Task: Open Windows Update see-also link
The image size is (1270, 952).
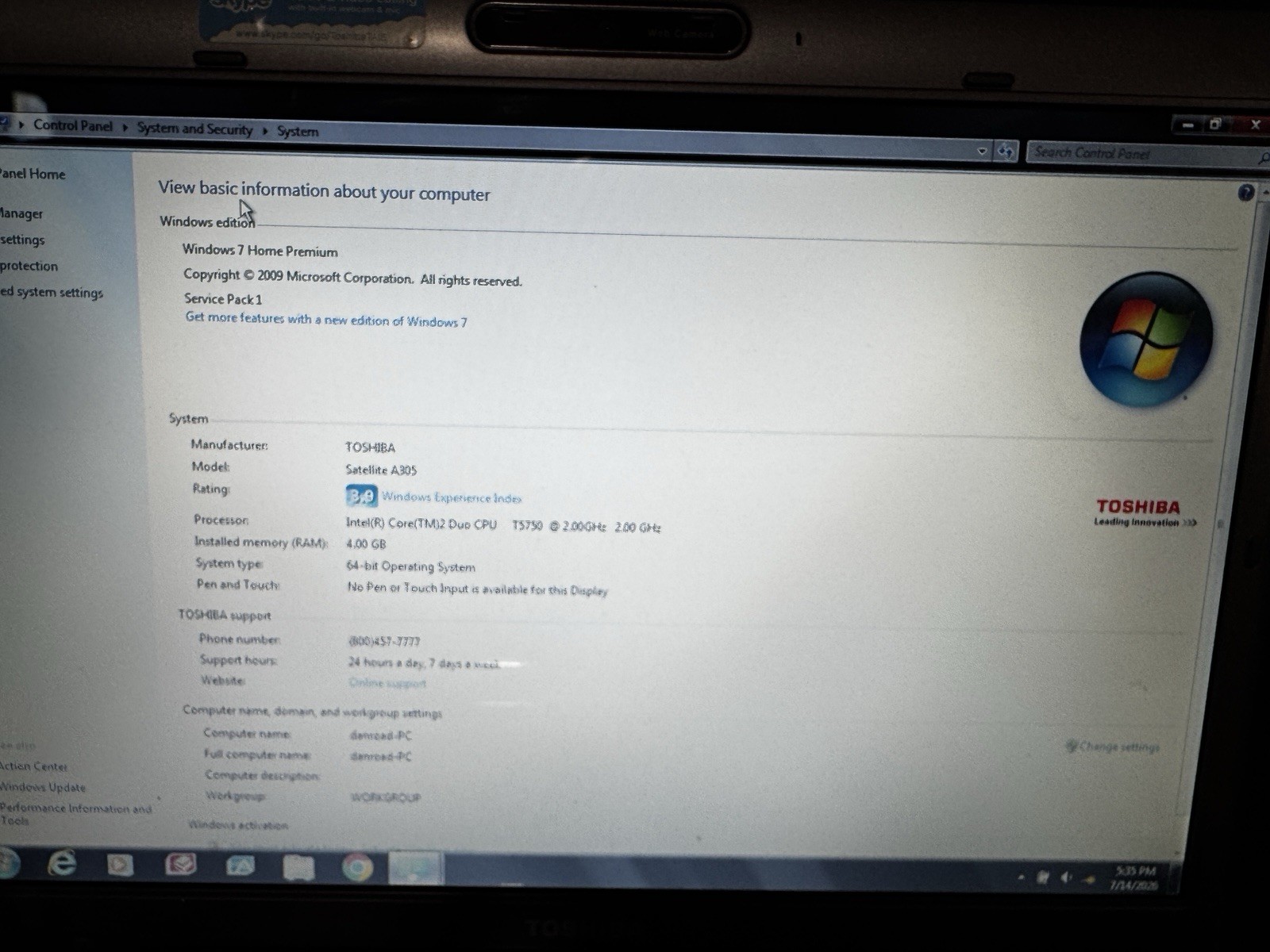Action: click(43, 787)
